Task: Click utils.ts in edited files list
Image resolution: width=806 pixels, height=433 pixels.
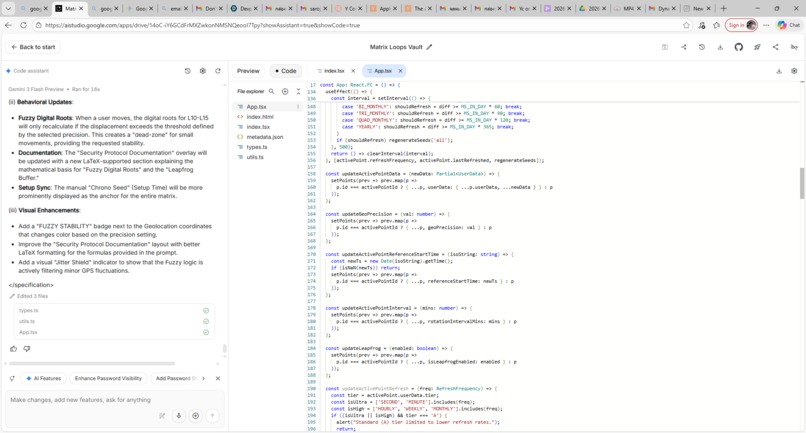Action: click(27, 321)
